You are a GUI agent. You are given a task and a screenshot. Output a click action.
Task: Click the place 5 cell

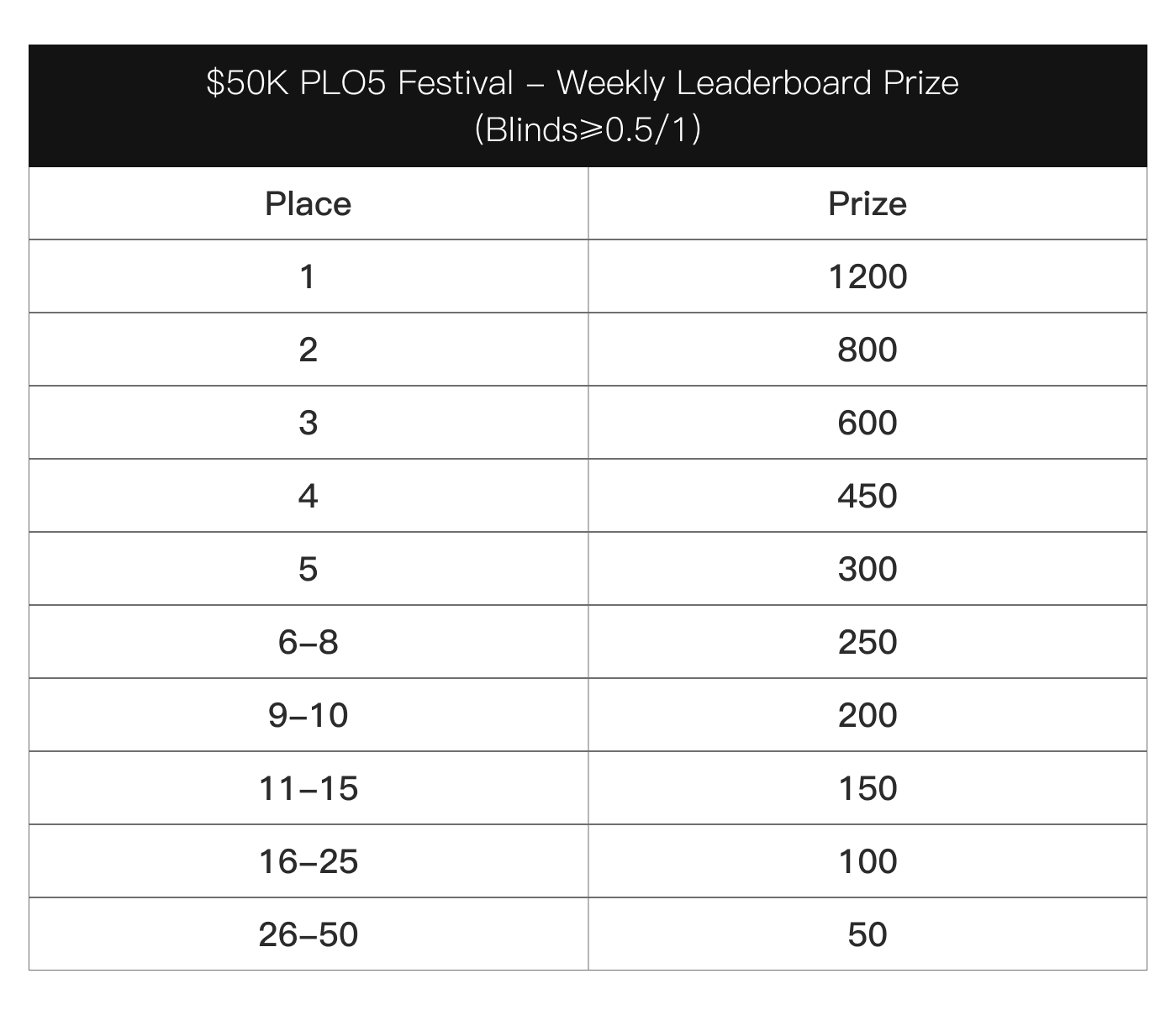coord(309,569)
